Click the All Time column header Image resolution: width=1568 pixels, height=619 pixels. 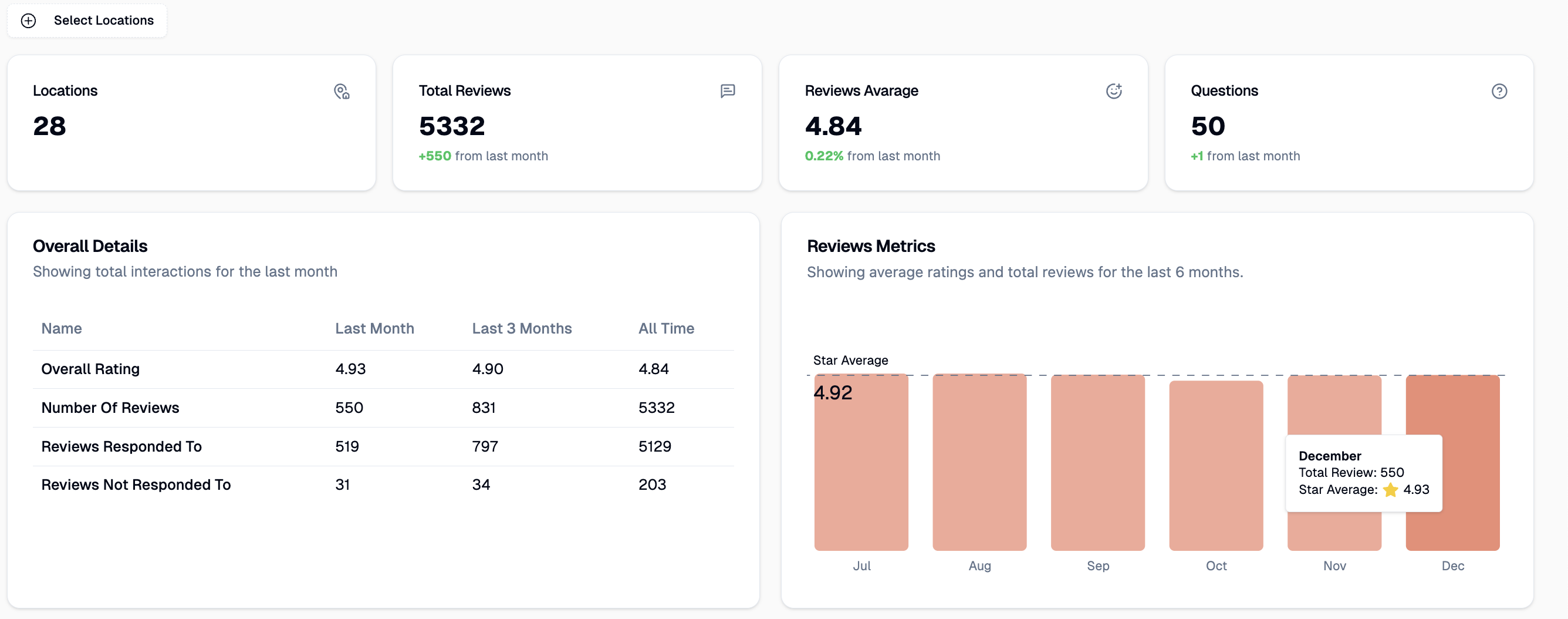[x=666, y=328]
